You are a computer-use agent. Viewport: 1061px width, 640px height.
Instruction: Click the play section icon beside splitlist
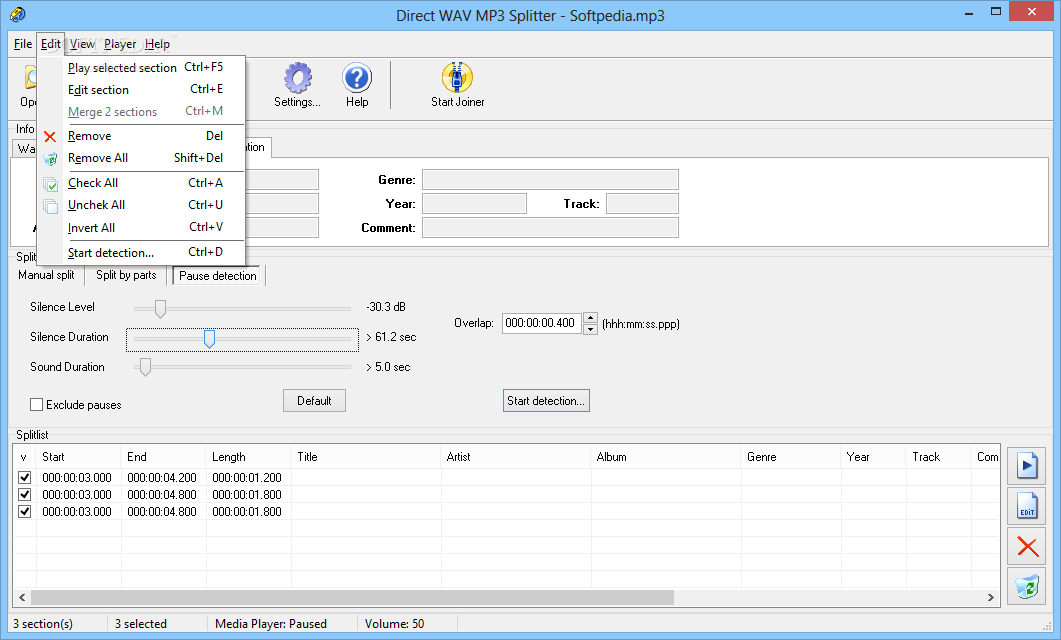[x=1027, y=465]
